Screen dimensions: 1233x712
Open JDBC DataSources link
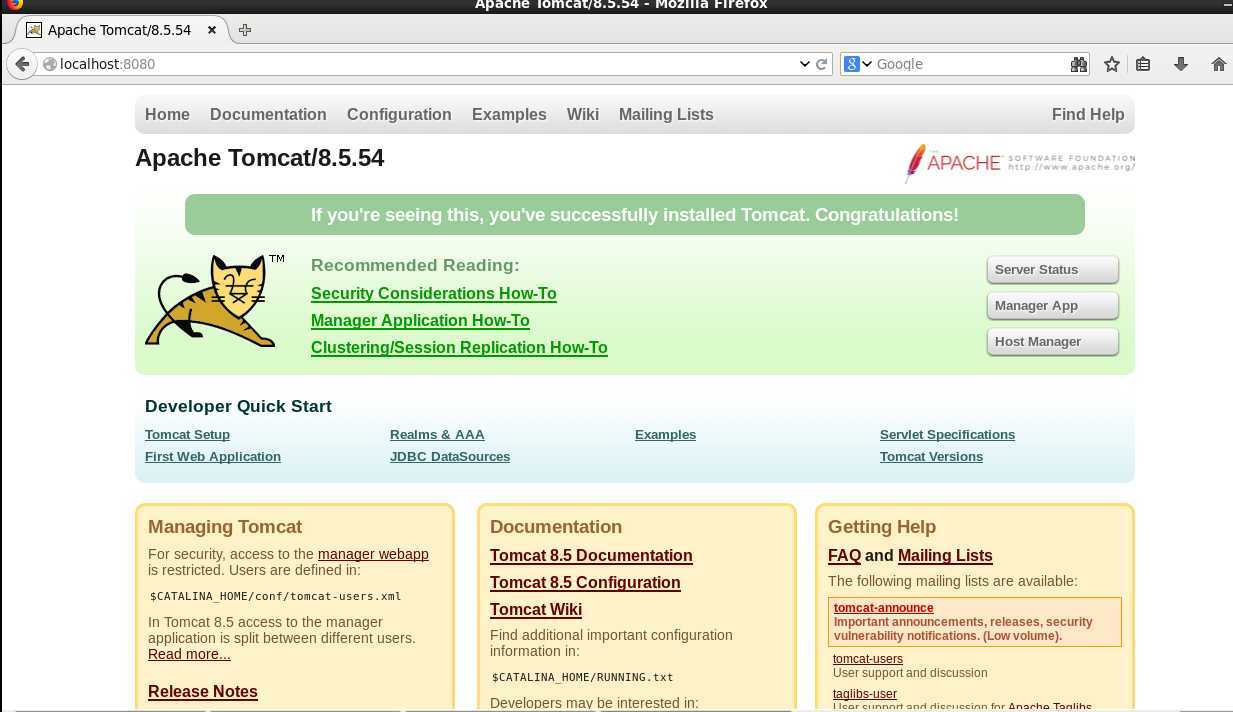point(450,457)
